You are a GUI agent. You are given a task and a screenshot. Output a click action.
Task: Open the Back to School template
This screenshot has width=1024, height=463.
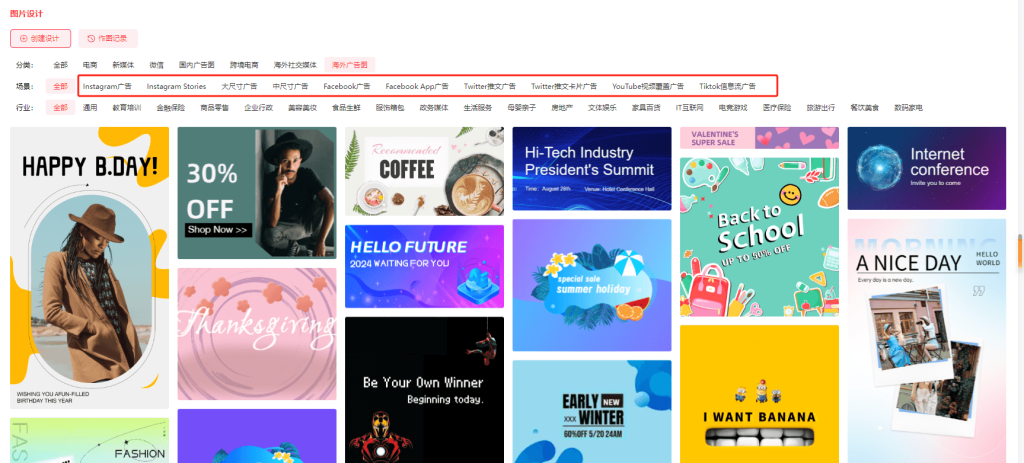tap(760, 237)
